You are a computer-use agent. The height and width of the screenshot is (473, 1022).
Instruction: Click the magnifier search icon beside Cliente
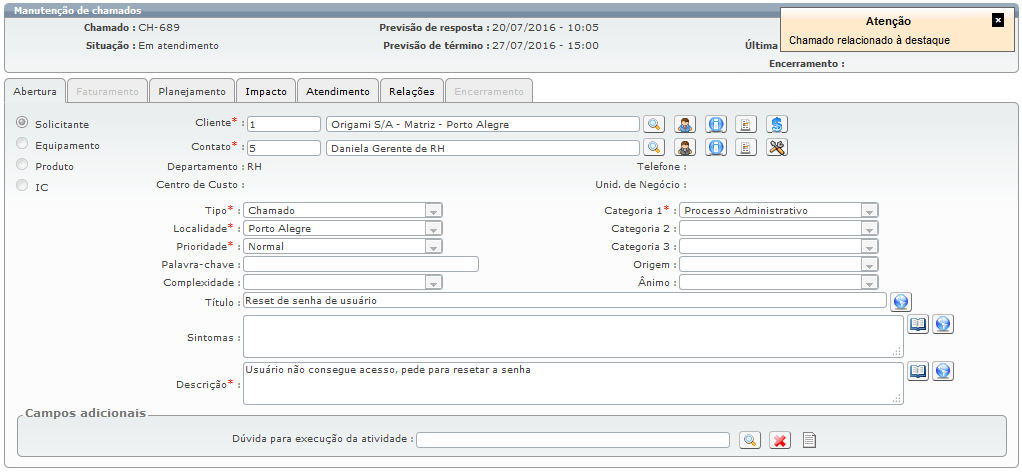pyautogui.click(x=653, y=124)
